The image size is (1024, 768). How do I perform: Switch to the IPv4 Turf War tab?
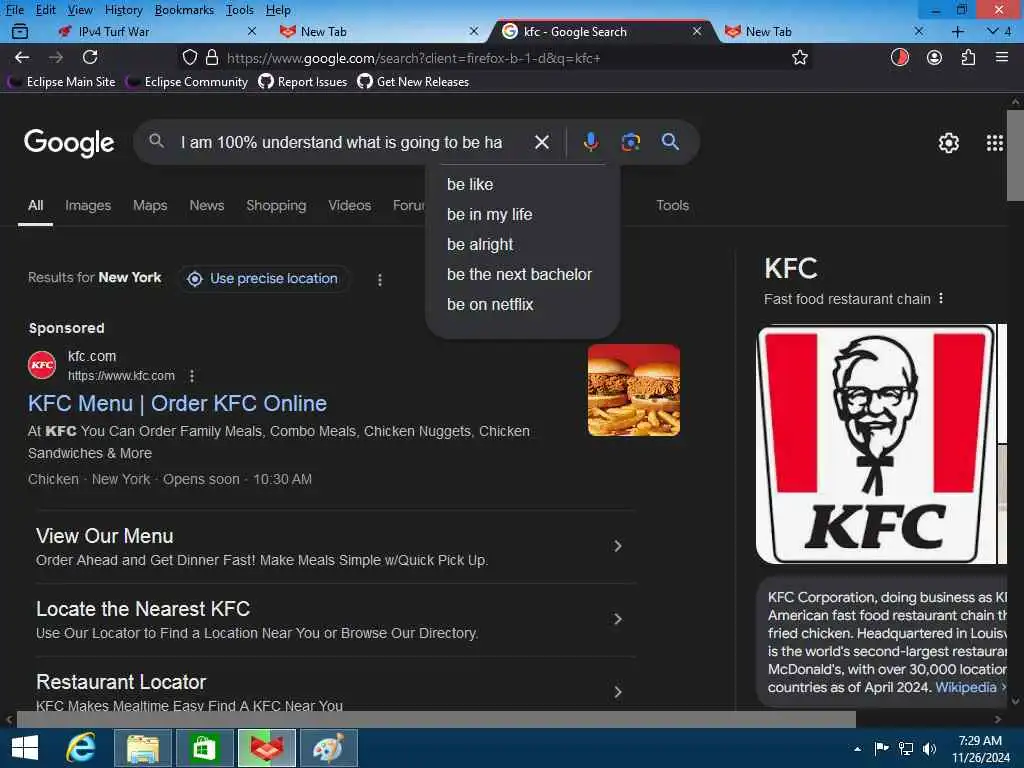point(155,31)
